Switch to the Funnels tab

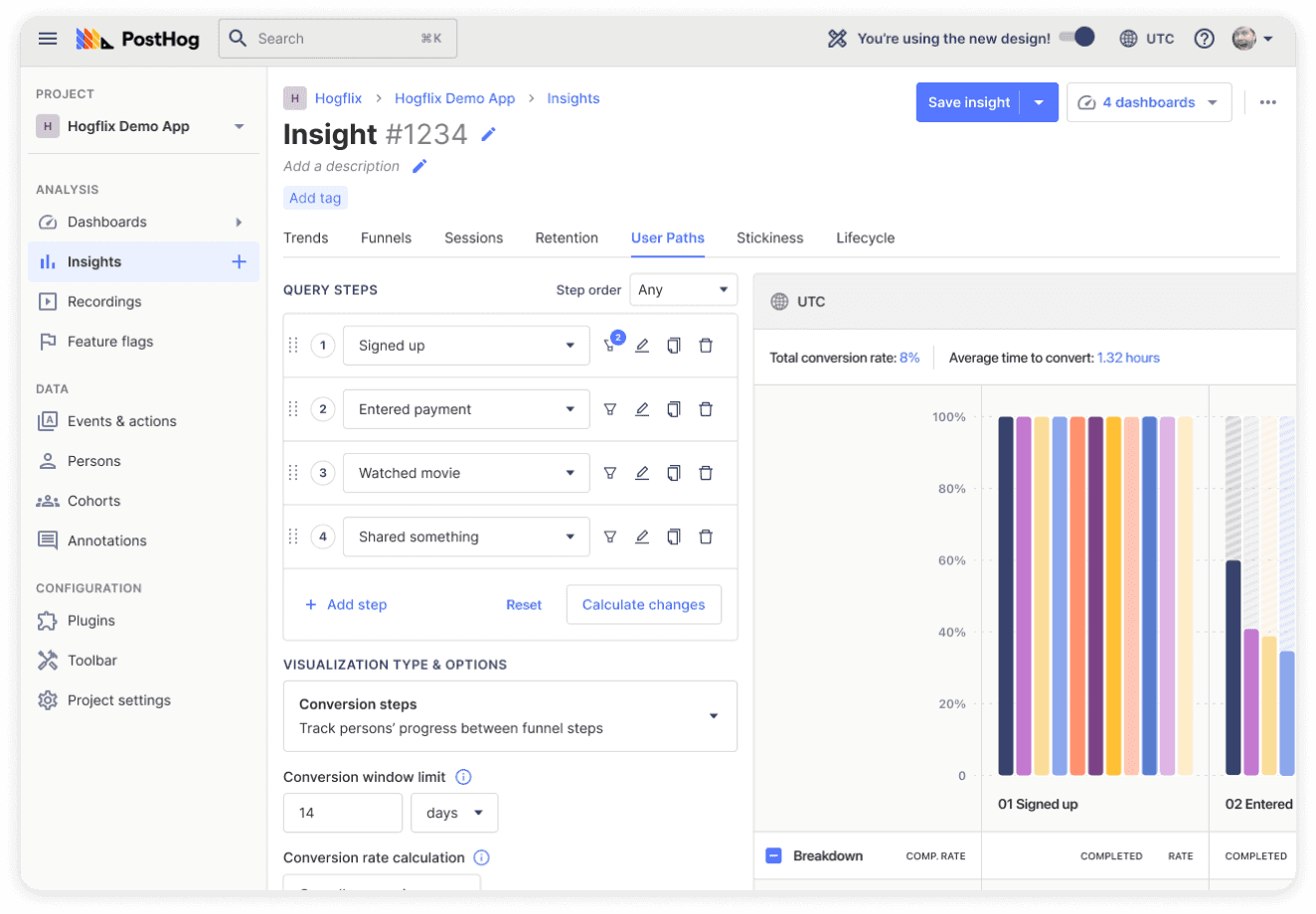click(x=386, y=237)
